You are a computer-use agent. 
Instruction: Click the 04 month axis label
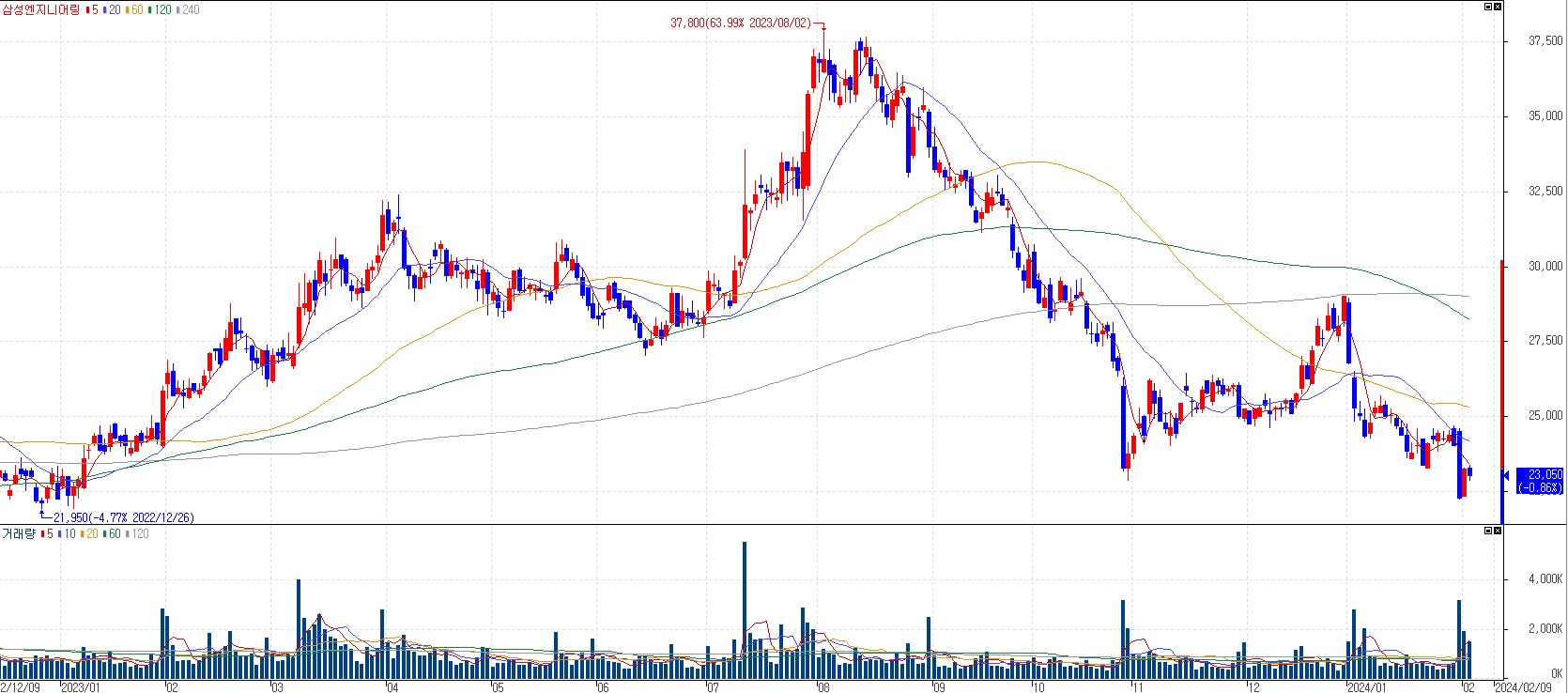[392, 686]
